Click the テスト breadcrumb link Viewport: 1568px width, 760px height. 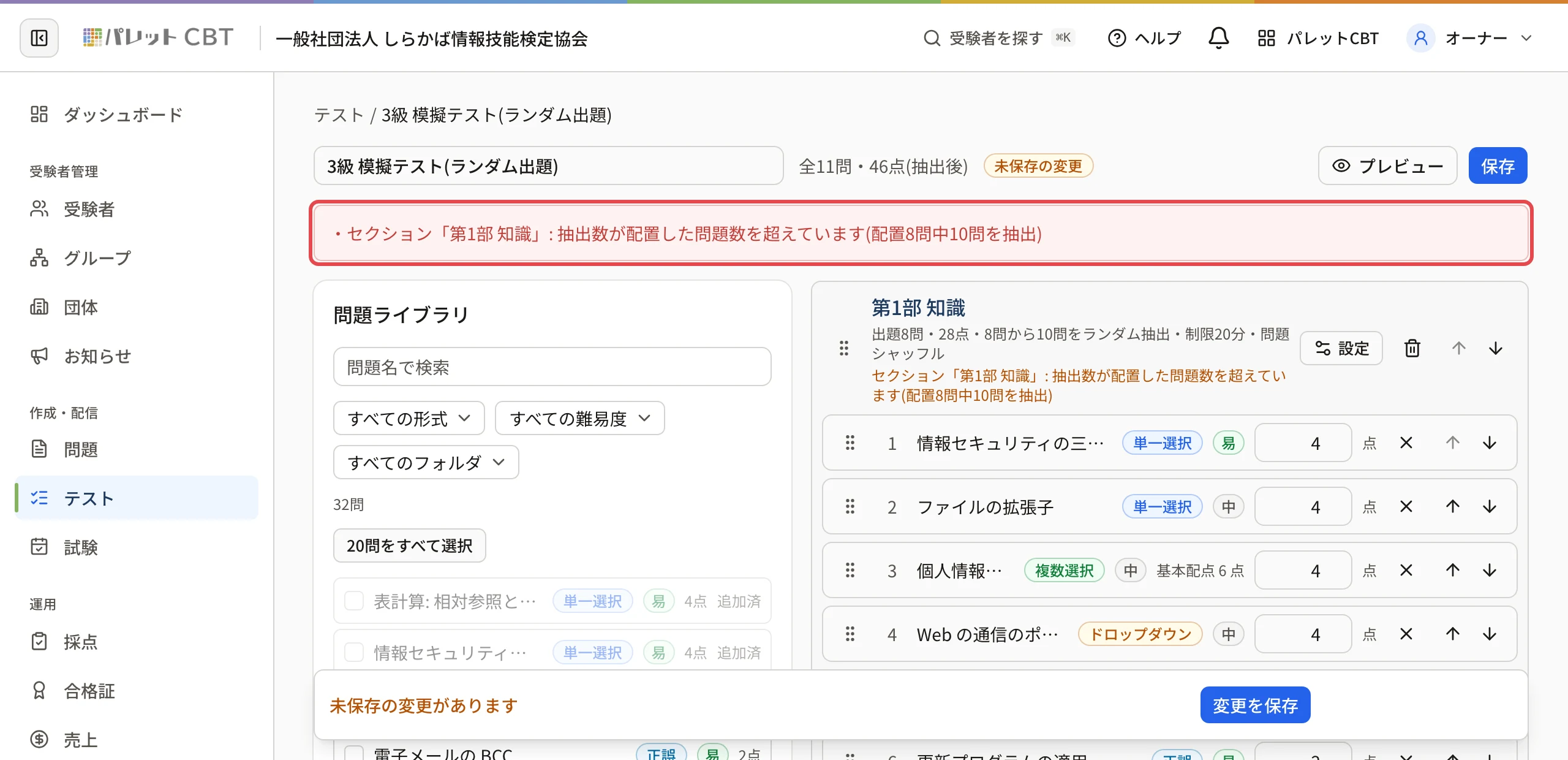[339, 115]
